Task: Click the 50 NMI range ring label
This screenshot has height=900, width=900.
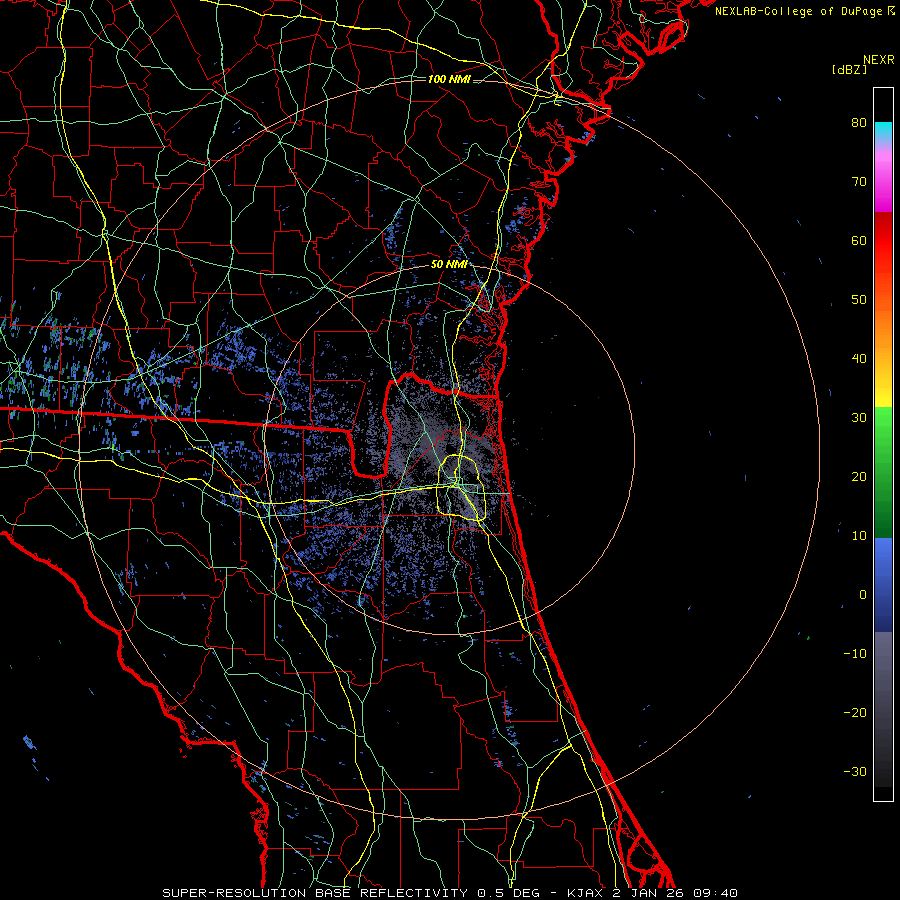Action: [x=449, y=264]
